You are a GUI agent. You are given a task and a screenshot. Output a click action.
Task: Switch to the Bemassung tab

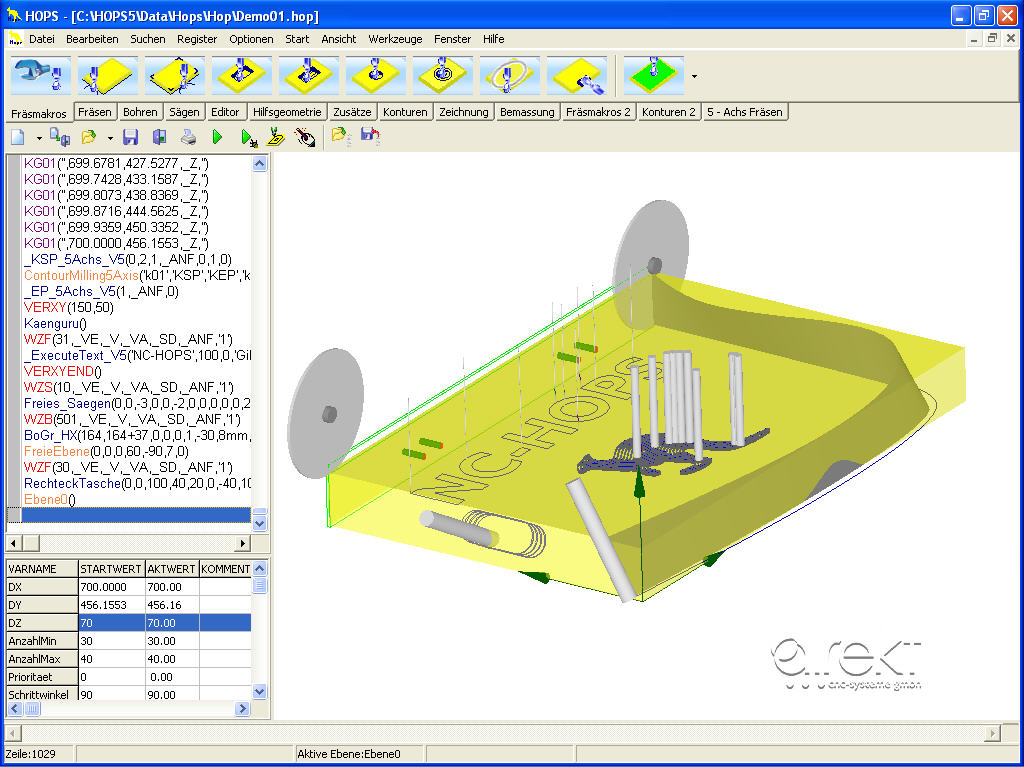pos(527,112)
